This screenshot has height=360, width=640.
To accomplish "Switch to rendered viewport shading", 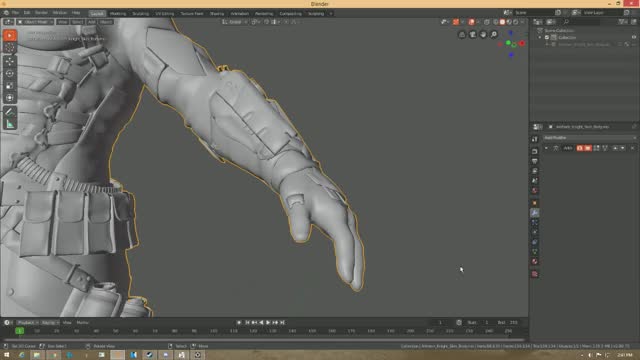I will pos(516,22).
